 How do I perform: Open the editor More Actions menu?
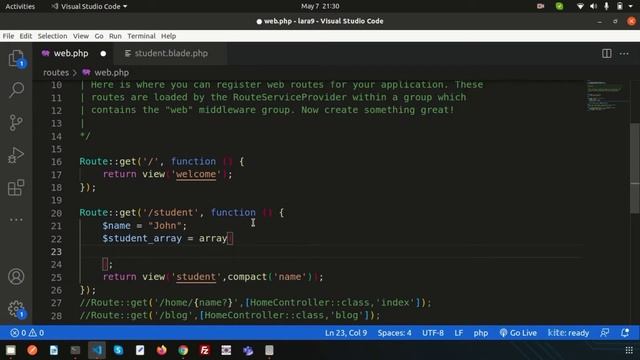point(624,53)
